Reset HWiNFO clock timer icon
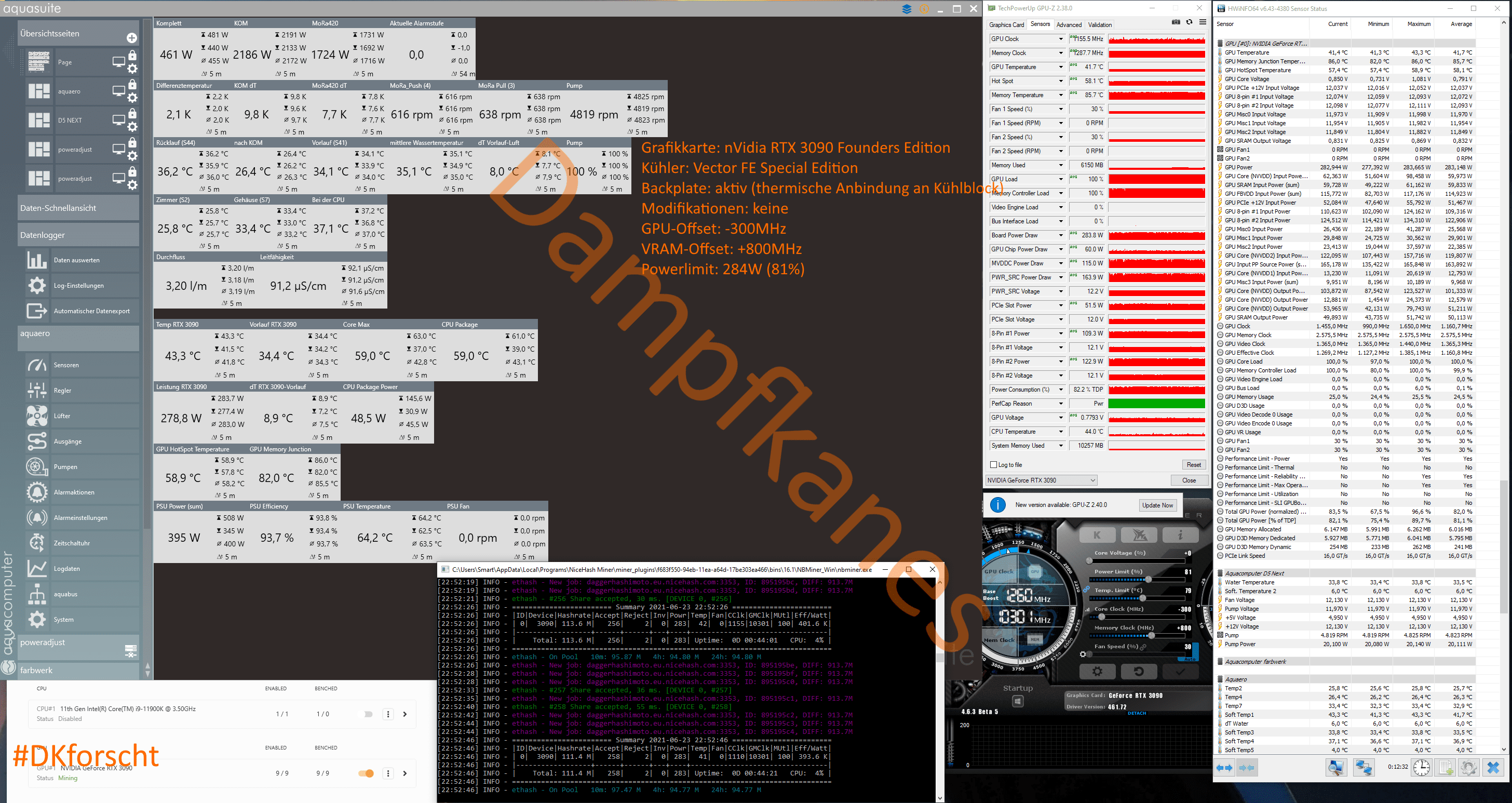Viewport: 1512px width, 803px height. pos(1422,768)
